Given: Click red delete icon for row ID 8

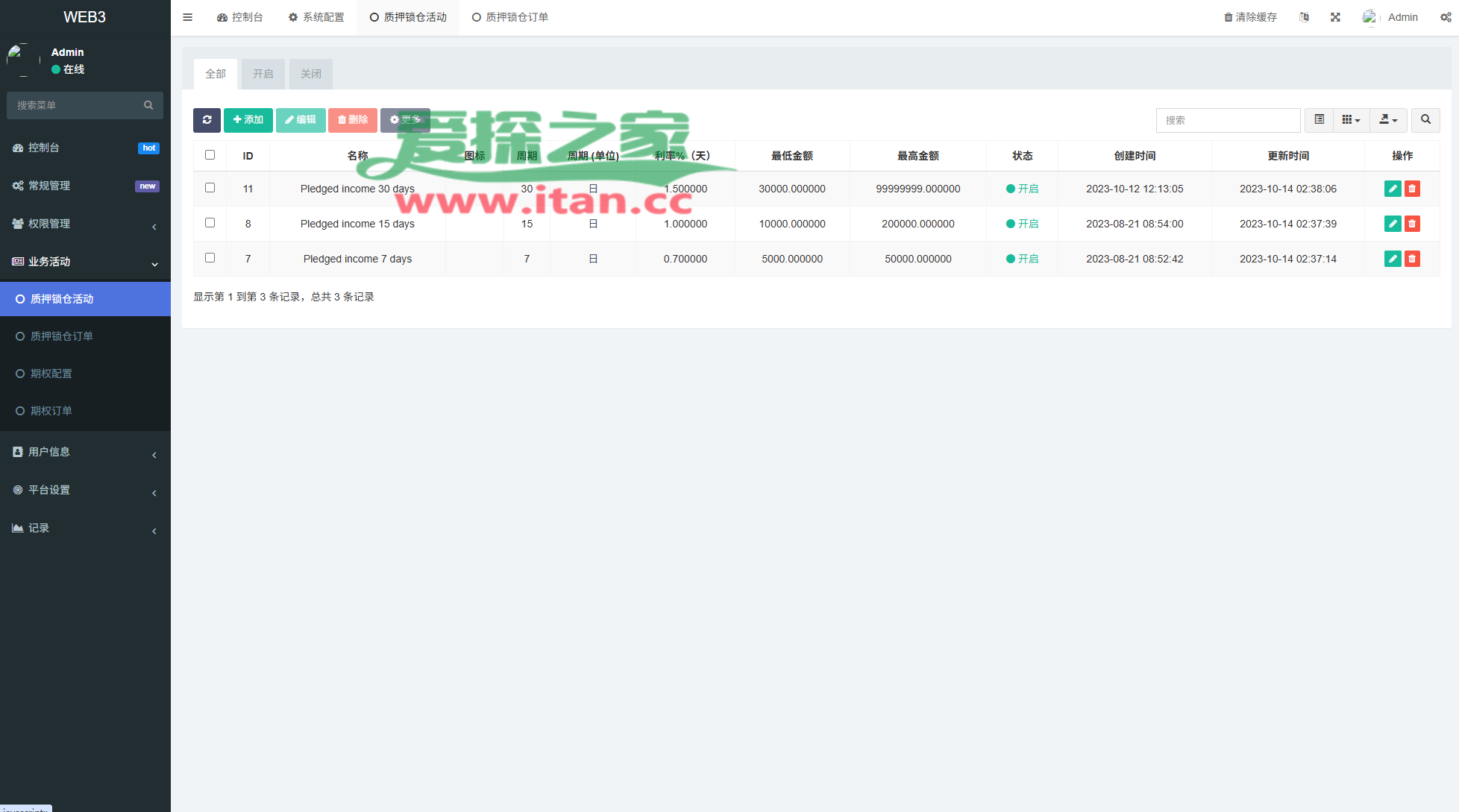Looking at the screenshot, I should point(1412,224).
